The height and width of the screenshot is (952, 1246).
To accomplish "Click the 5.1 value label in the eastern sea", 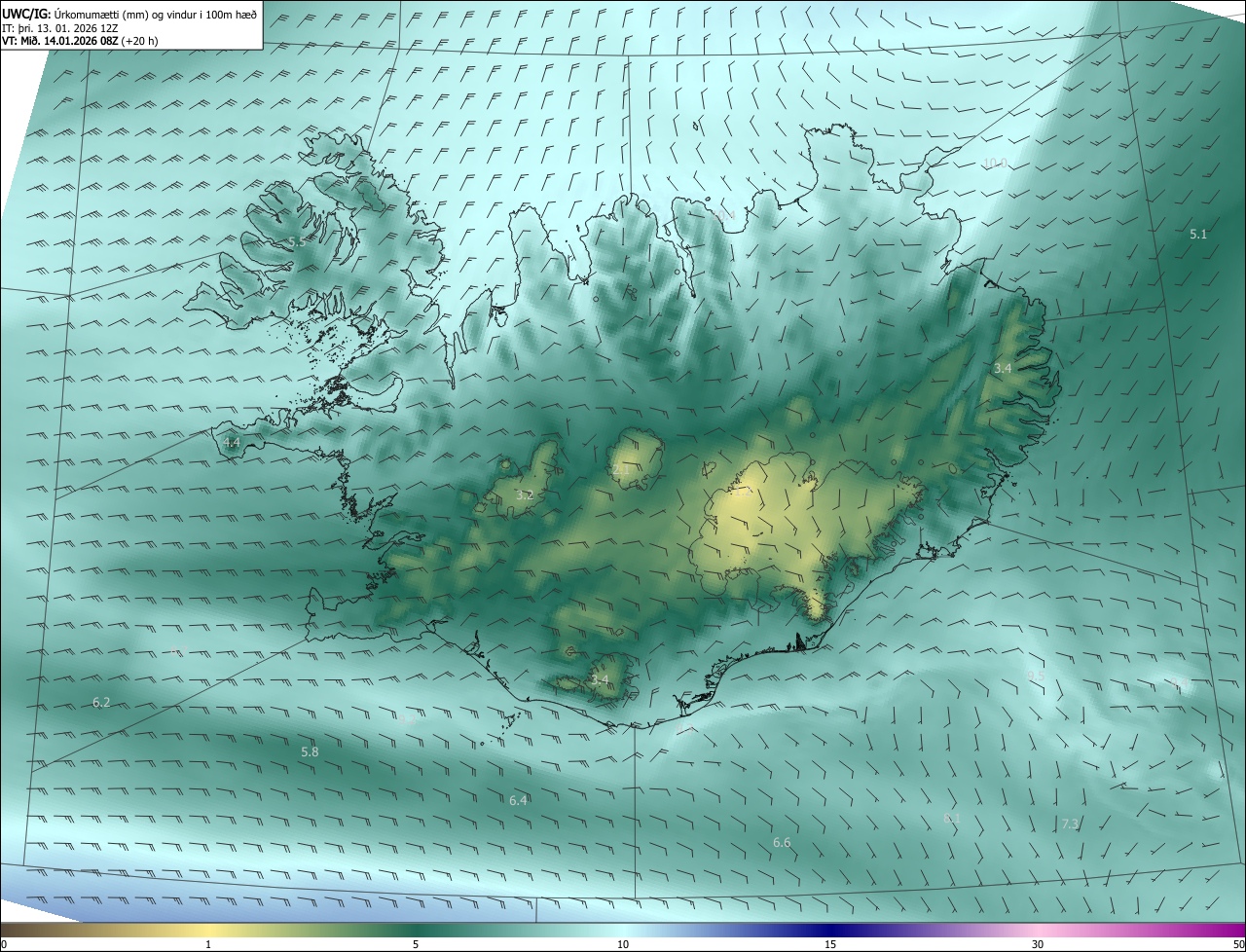I will pos(1198,234).
